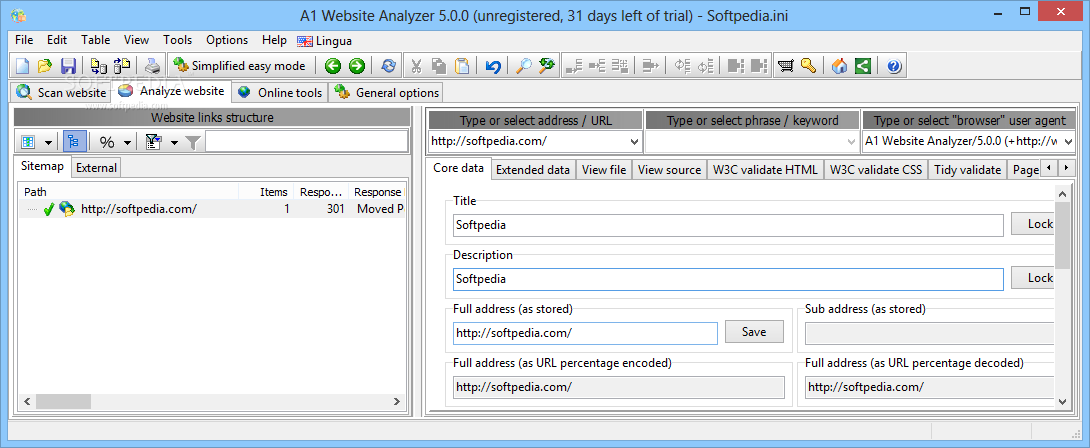
Task: Open the W3C validate CSS tab
Action: click(876, 170)
